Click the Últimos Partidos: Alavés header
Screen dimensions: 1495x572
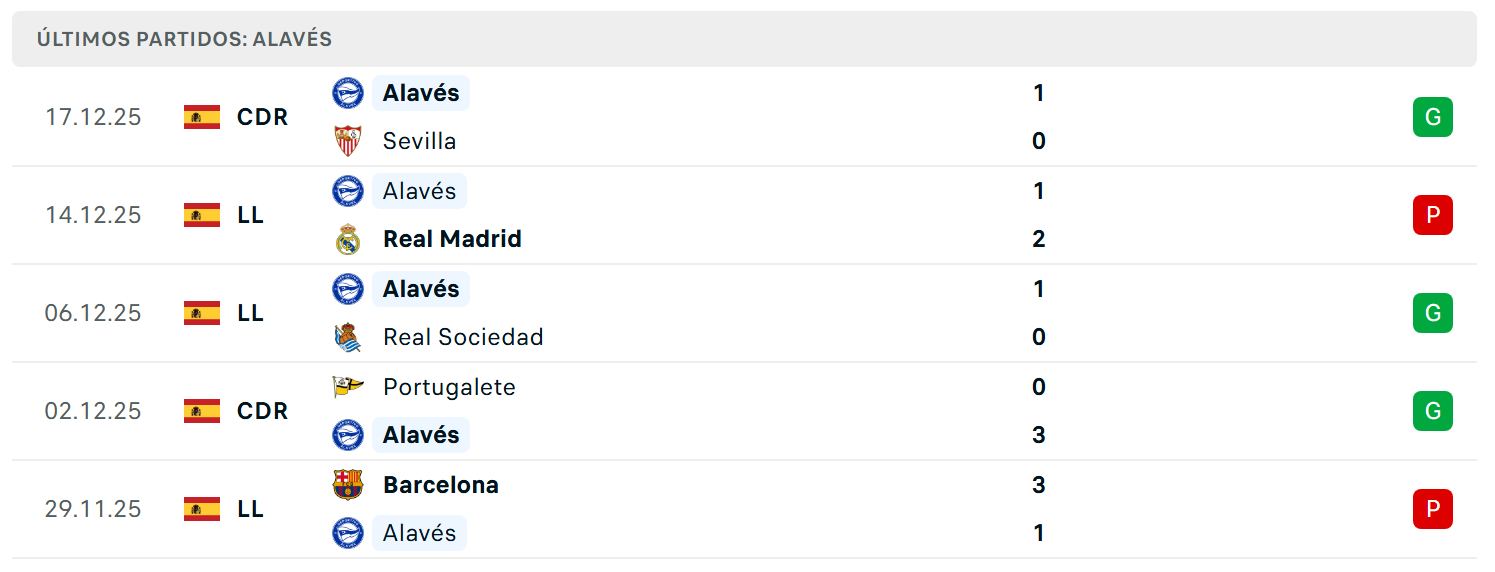[x=184, y=39]
